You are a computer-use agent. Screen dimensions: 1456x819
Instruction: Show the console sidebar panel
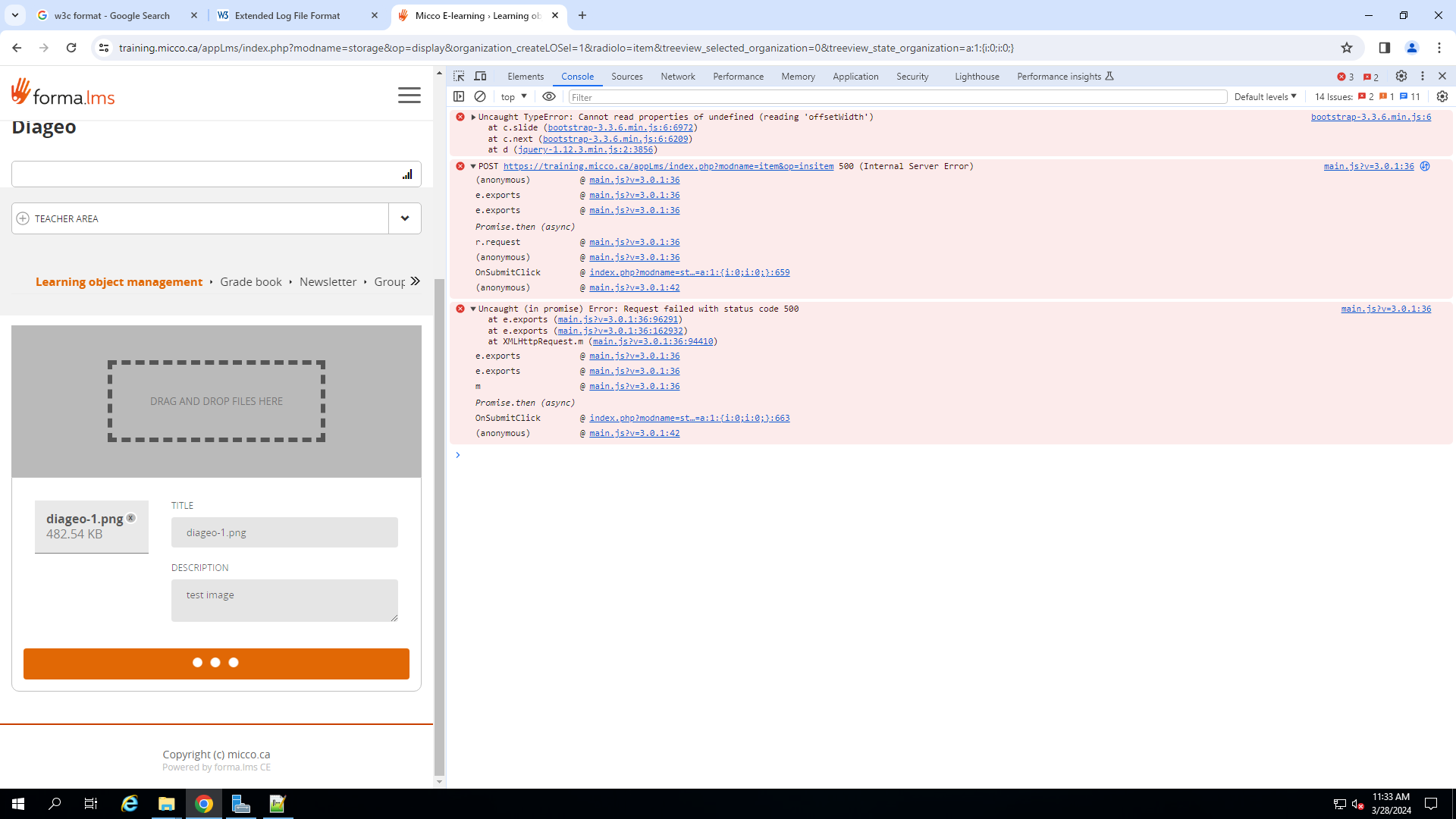(x=459, y=96)
